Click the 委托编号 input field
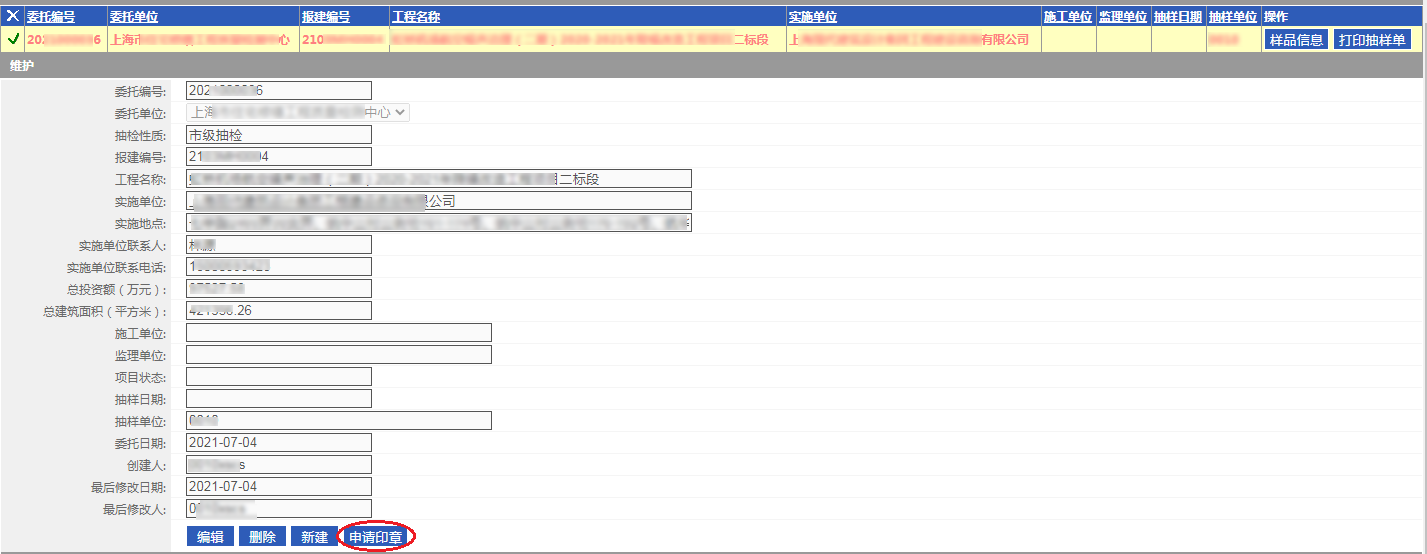Viewport: 1427px width, 554px height. (x=279, y=91)
